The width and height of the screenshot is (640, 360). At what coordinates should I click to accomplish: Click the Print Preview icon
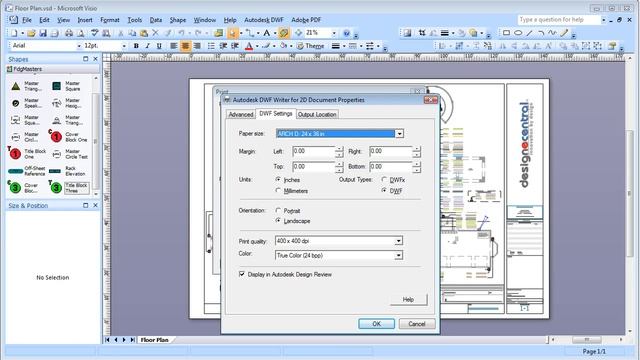(81, 33)
